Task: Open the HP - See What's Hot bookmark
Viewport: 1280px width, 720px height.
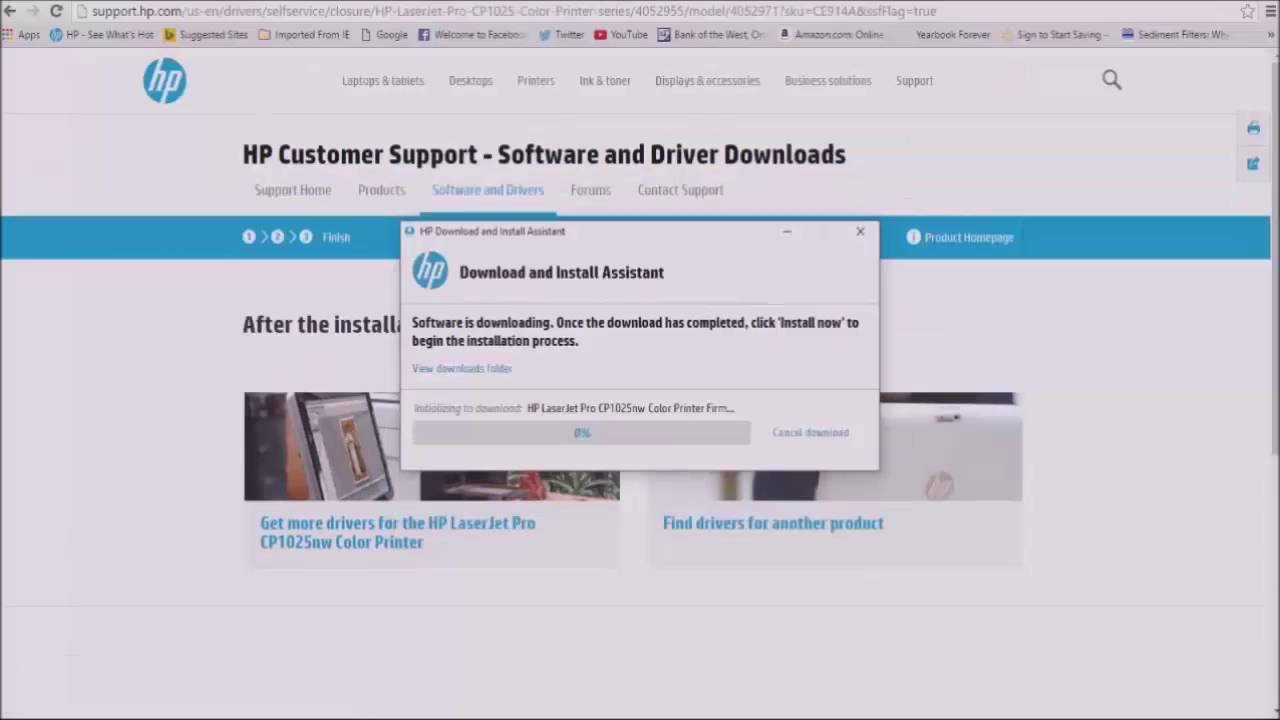Action: pyautogui.click(x=102, y=35)
